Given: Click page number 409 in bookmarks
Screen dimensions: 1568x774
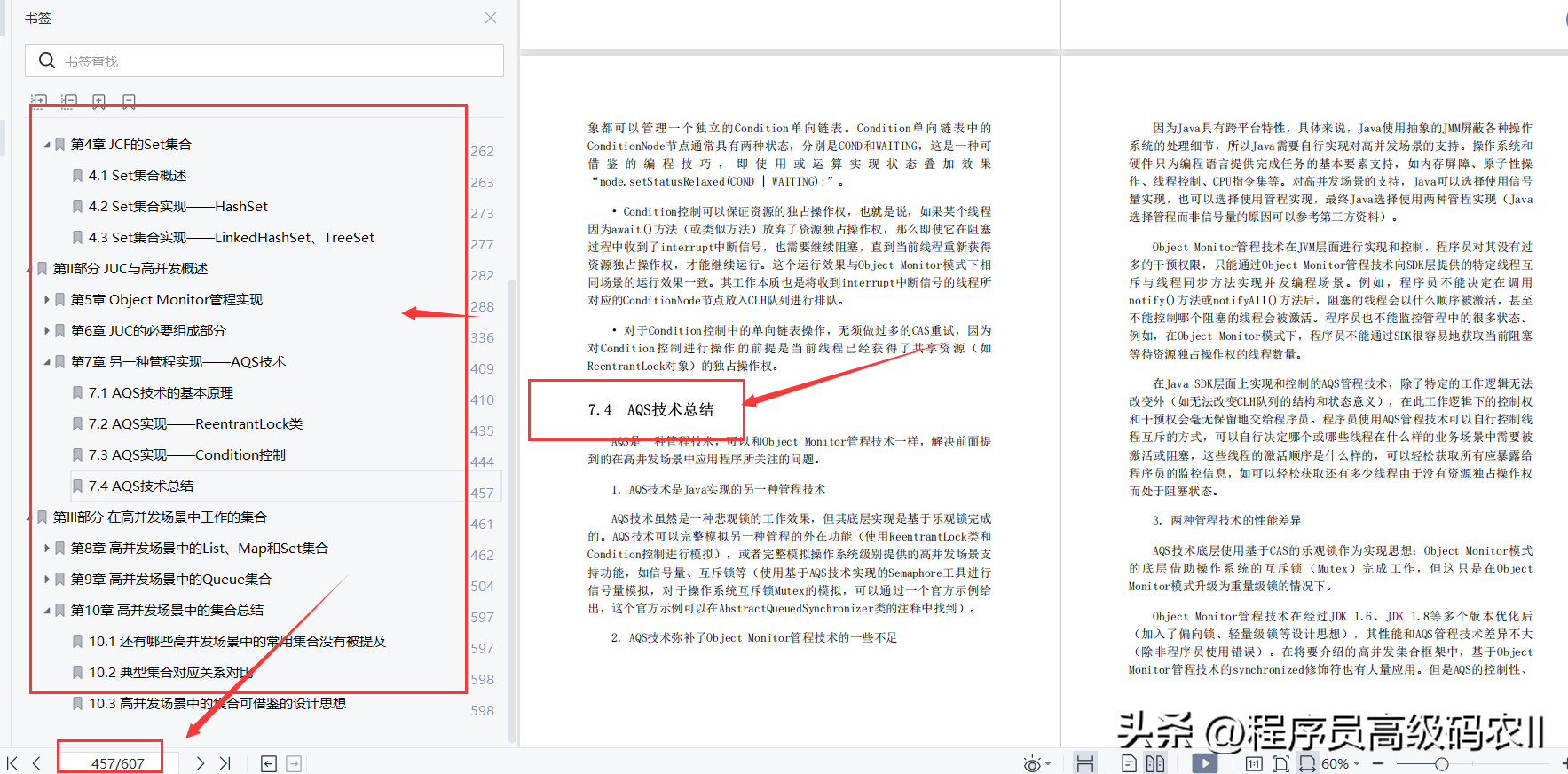Looking at the screenshot, I should coord(482,369).
